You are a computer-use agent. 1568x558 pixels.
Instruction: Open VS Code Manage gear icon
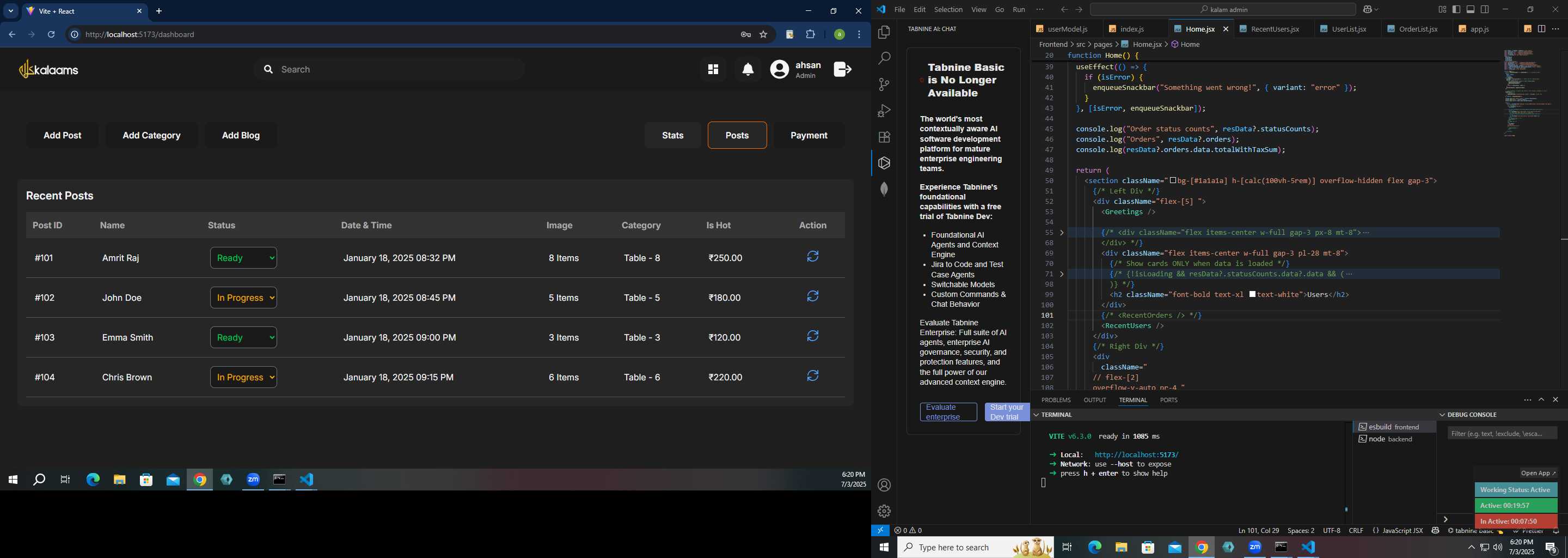click(884, 511)
